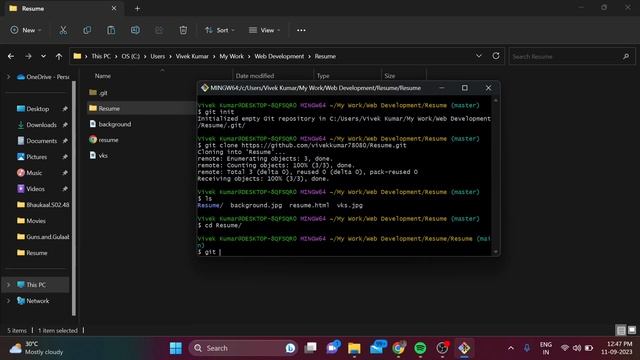Click the terminal vertical scrollbar

tap(496, 176)
